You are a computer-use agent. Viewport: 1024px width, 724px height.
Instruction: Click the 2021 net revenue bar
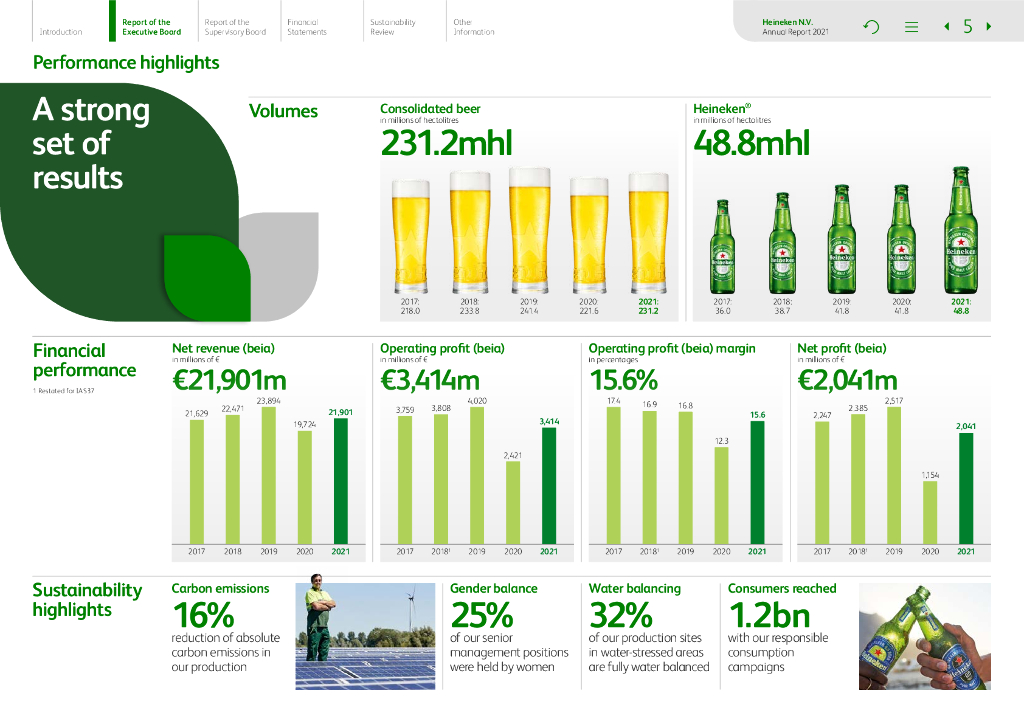click(341, 481)
